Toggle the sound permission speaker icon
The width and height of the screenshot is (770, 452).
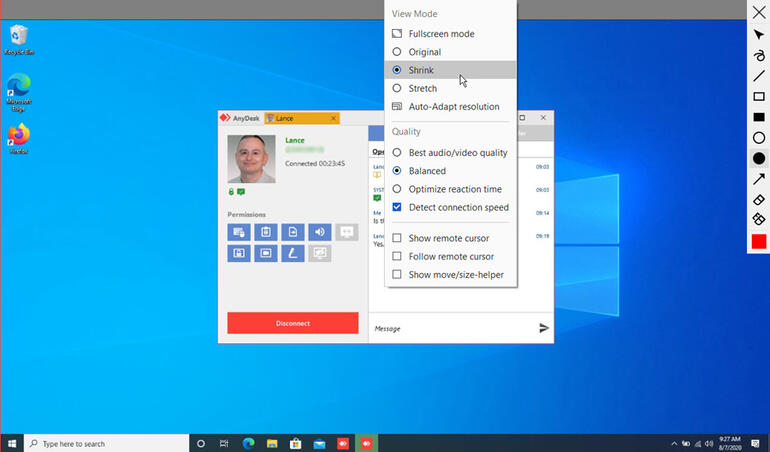tap(319, 232)
